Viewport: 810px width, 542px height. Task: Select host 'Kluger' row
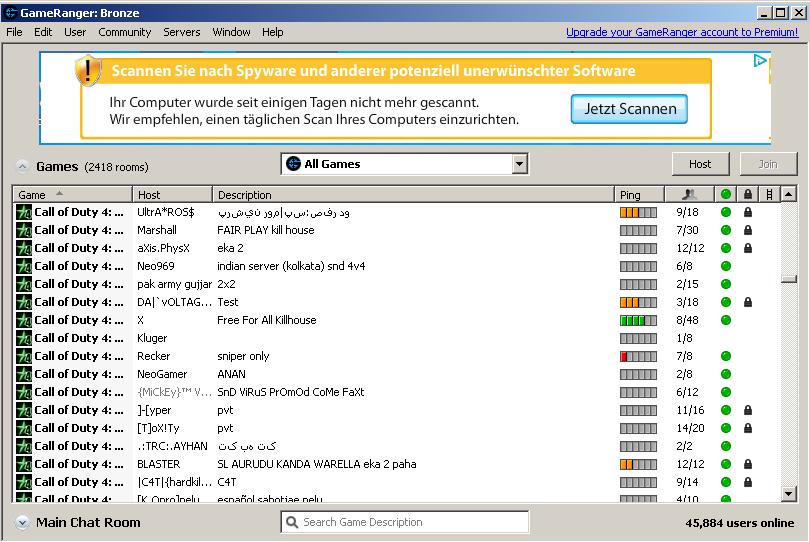[x=152, y=338]
